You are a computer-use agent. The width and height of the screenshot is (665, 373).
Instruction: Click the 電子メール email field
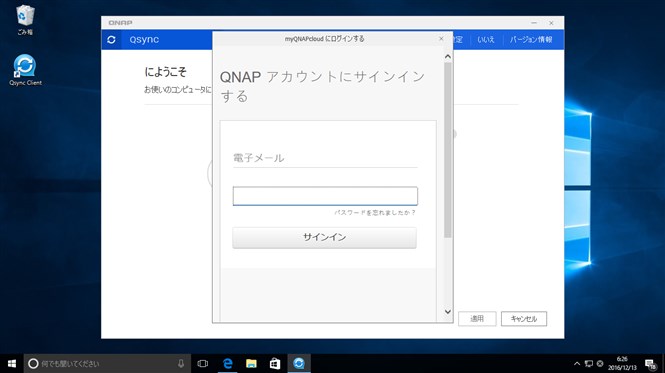tap(325, 158)
